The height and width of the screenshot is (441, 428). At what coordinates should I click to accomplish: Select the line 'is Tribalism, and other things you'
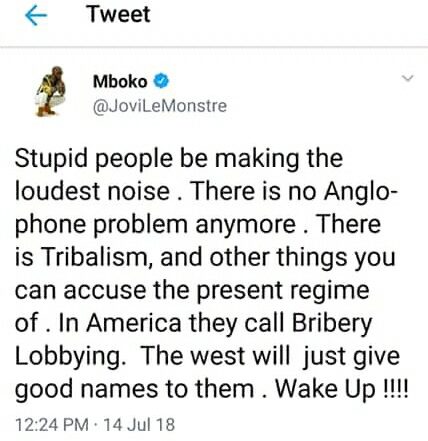[205, 258]
